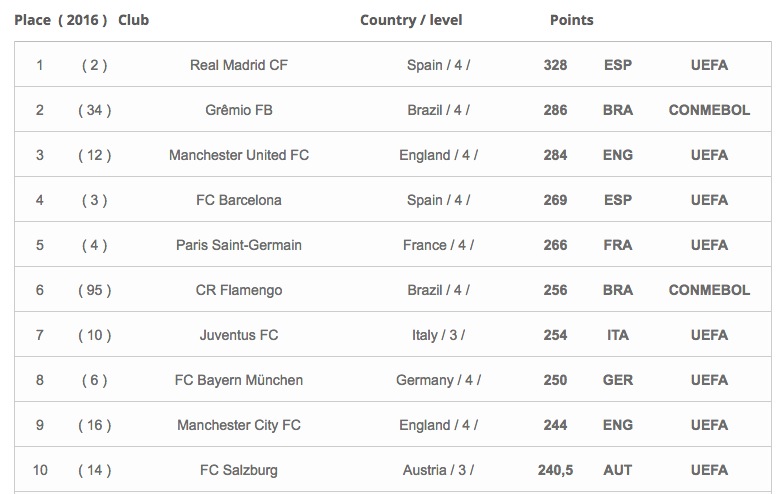Click the Club column header
The image size is (784, 494).
click(133, 20)
